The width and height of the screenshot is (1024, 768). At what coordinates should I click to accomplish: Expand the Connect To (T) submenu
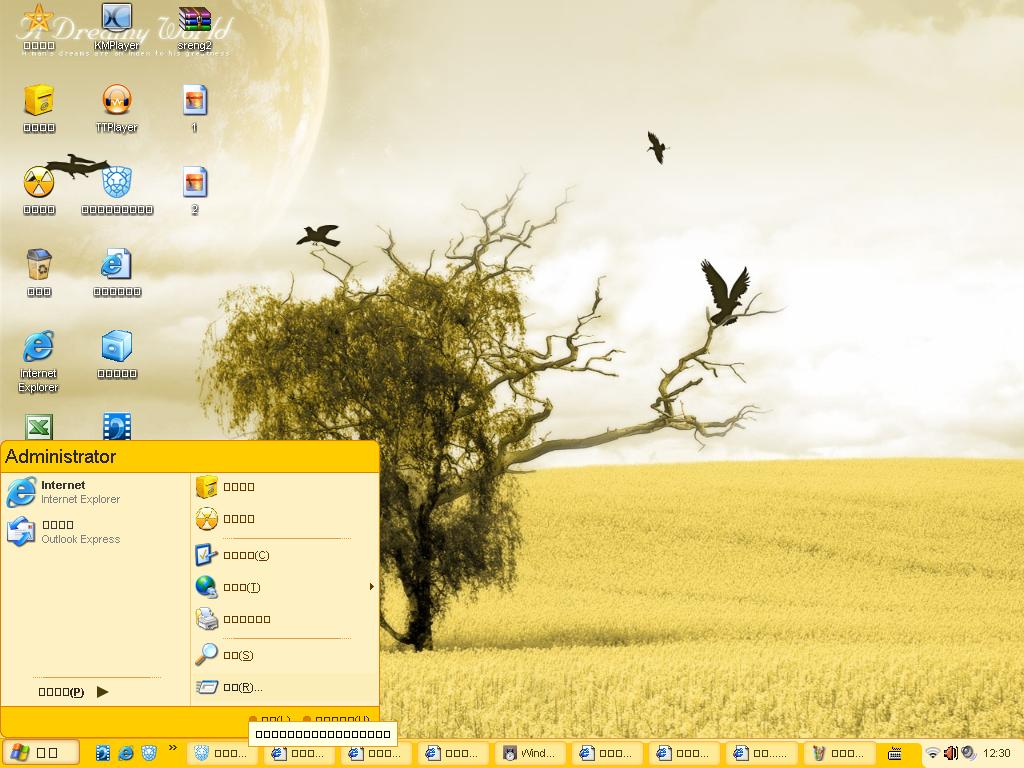(371, 587)
